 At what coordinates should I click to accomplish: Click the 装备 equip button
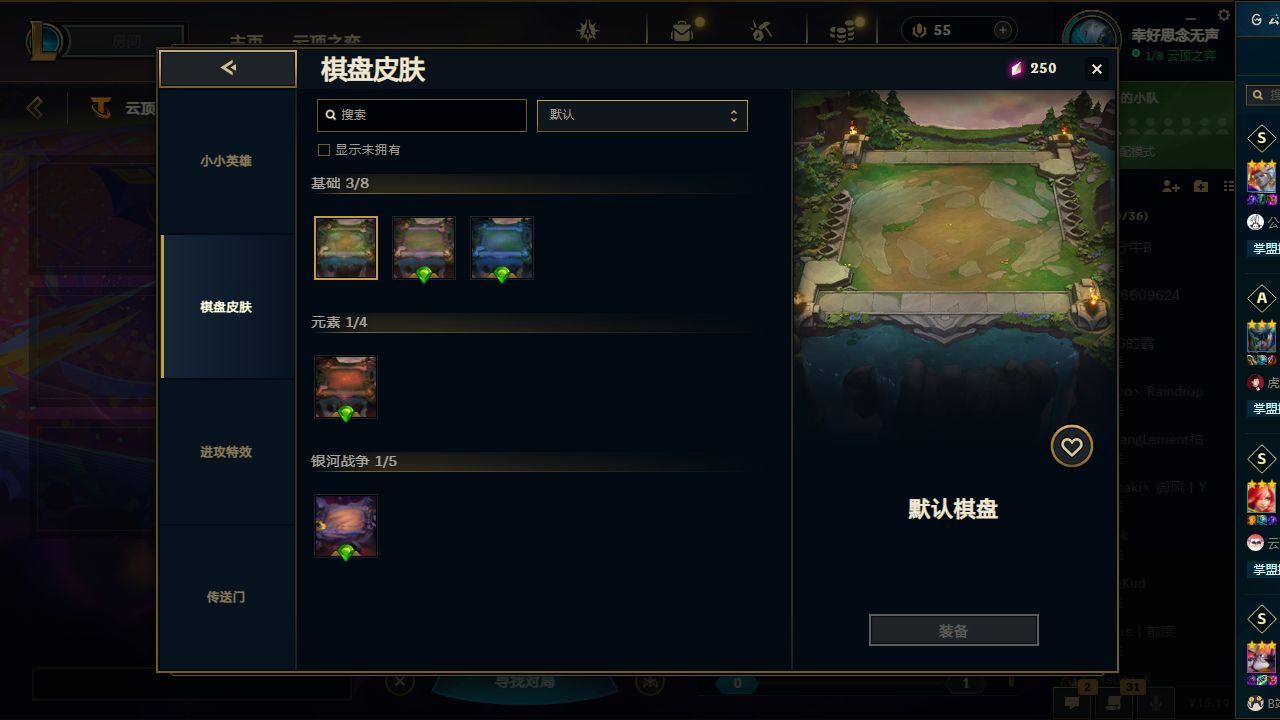[x=954, y=631]
